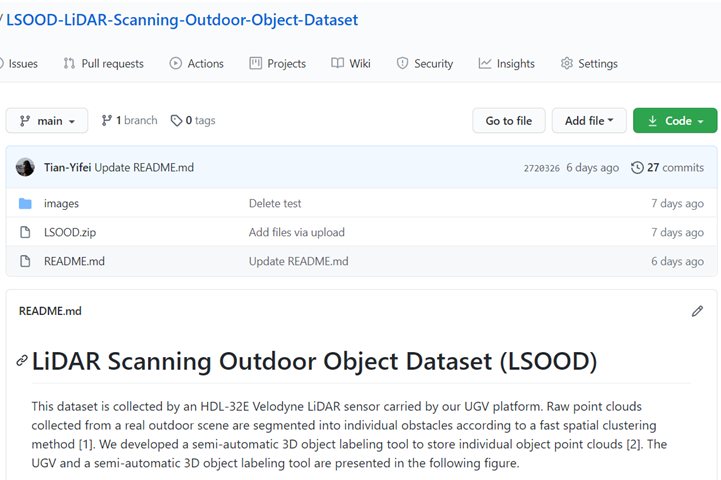Switch to the Pull requests tab
This screenshot has height=480, width=721.
point(103,63)
